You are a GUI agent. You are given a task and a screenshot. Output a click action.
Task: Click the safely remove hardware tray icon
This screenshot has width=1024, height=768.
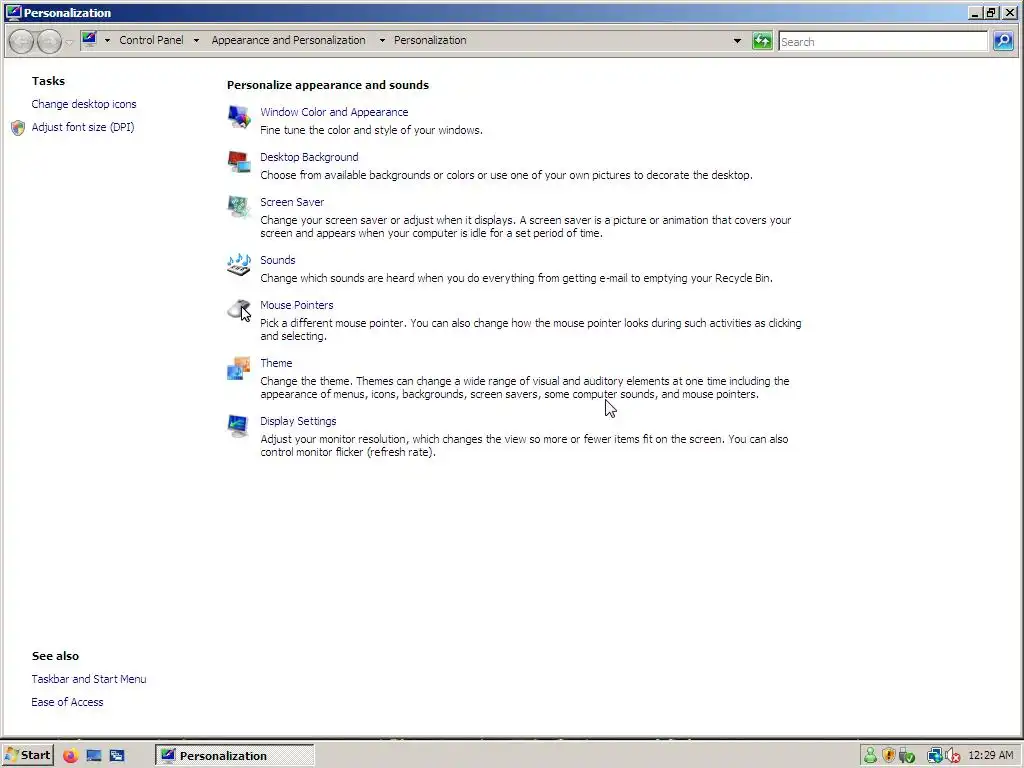point(906,756)
